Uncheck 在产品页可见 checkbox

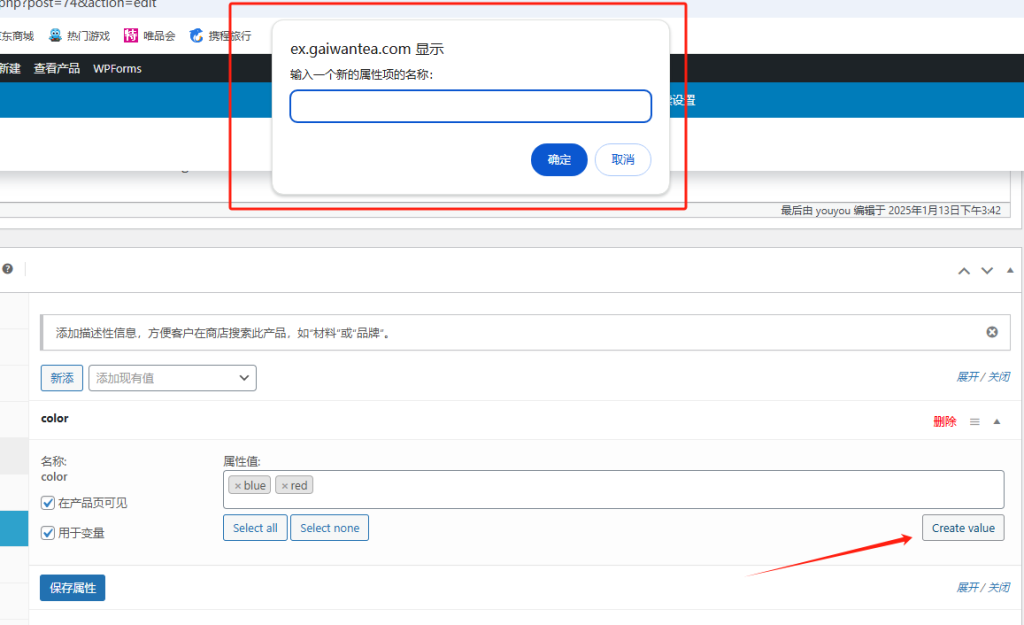click(x=46, y=502)
